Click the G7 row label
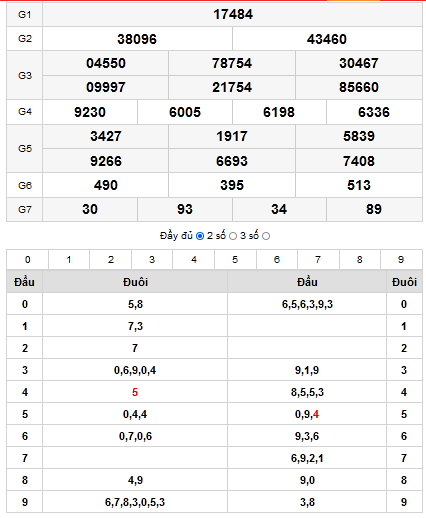Viewport: 426px width, 518px height. point(25,209)
